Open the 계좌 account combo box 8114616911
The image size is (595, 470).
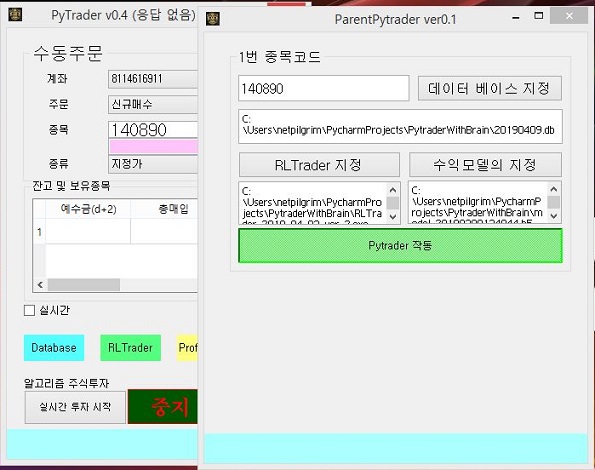point(153,79)
